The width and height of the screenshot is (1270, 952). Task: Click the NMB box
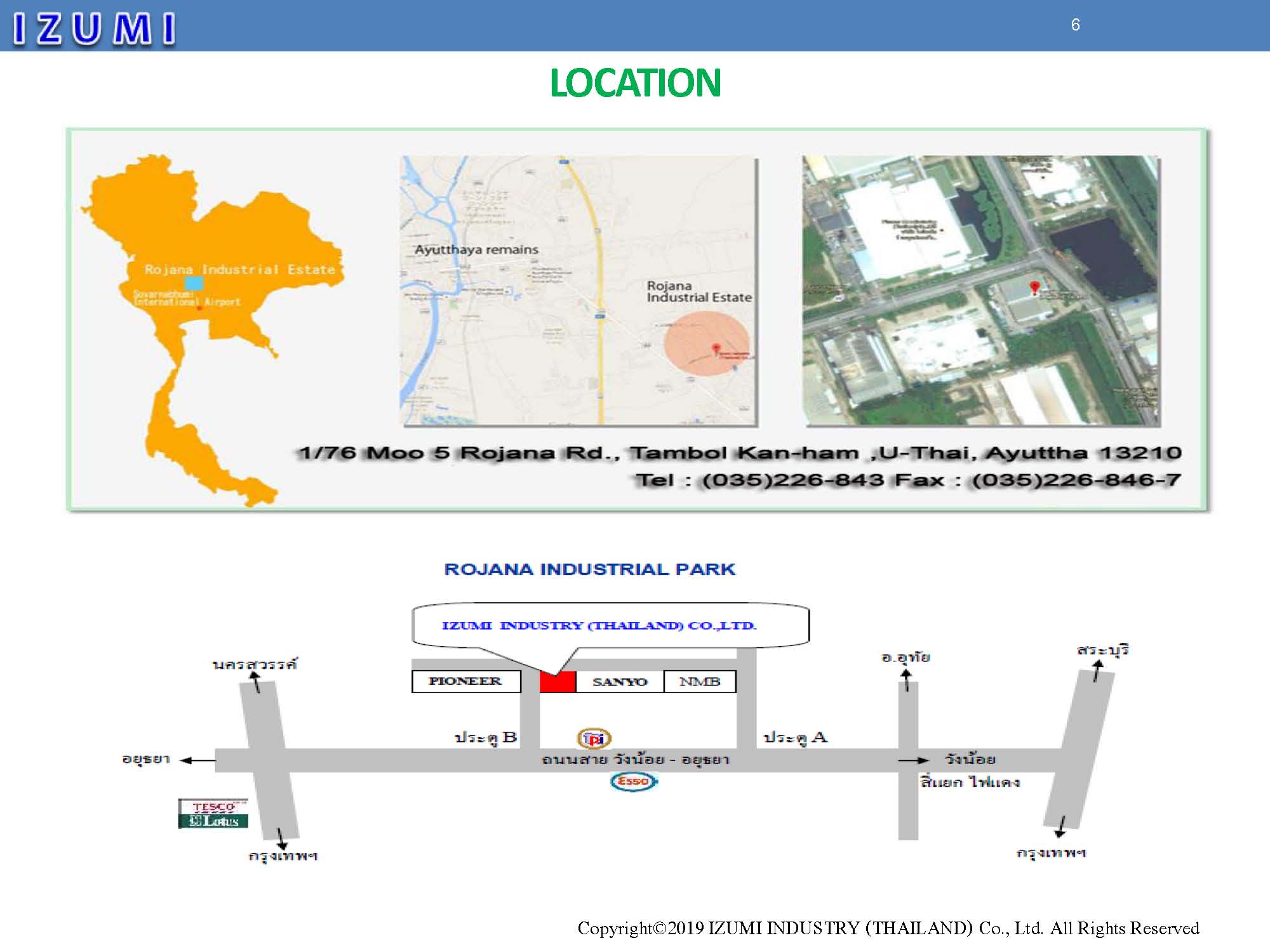(700, 682)
